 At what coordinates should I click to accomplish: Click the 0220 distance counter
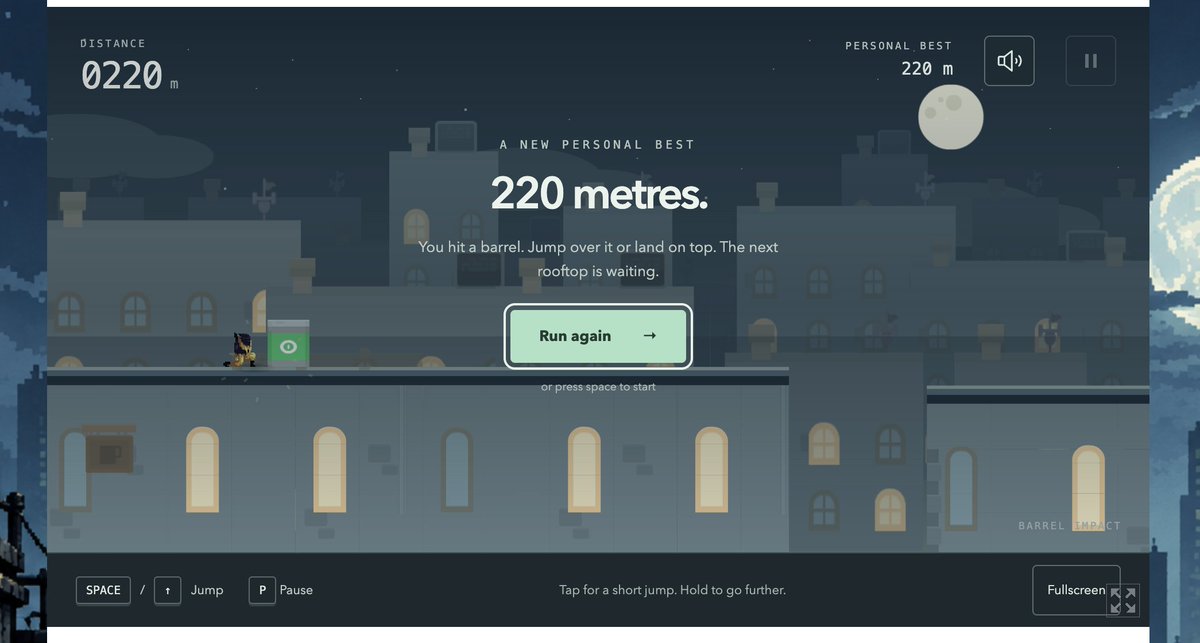pos(122,75)
